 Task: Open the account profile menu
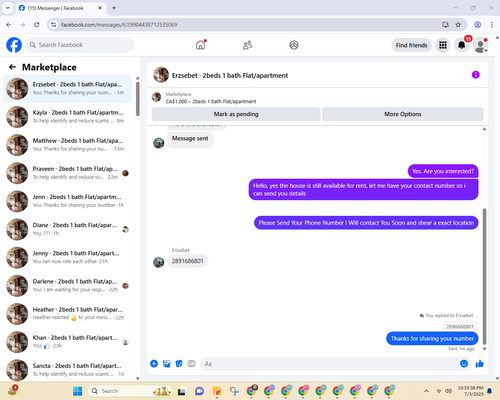coord(480,45)
